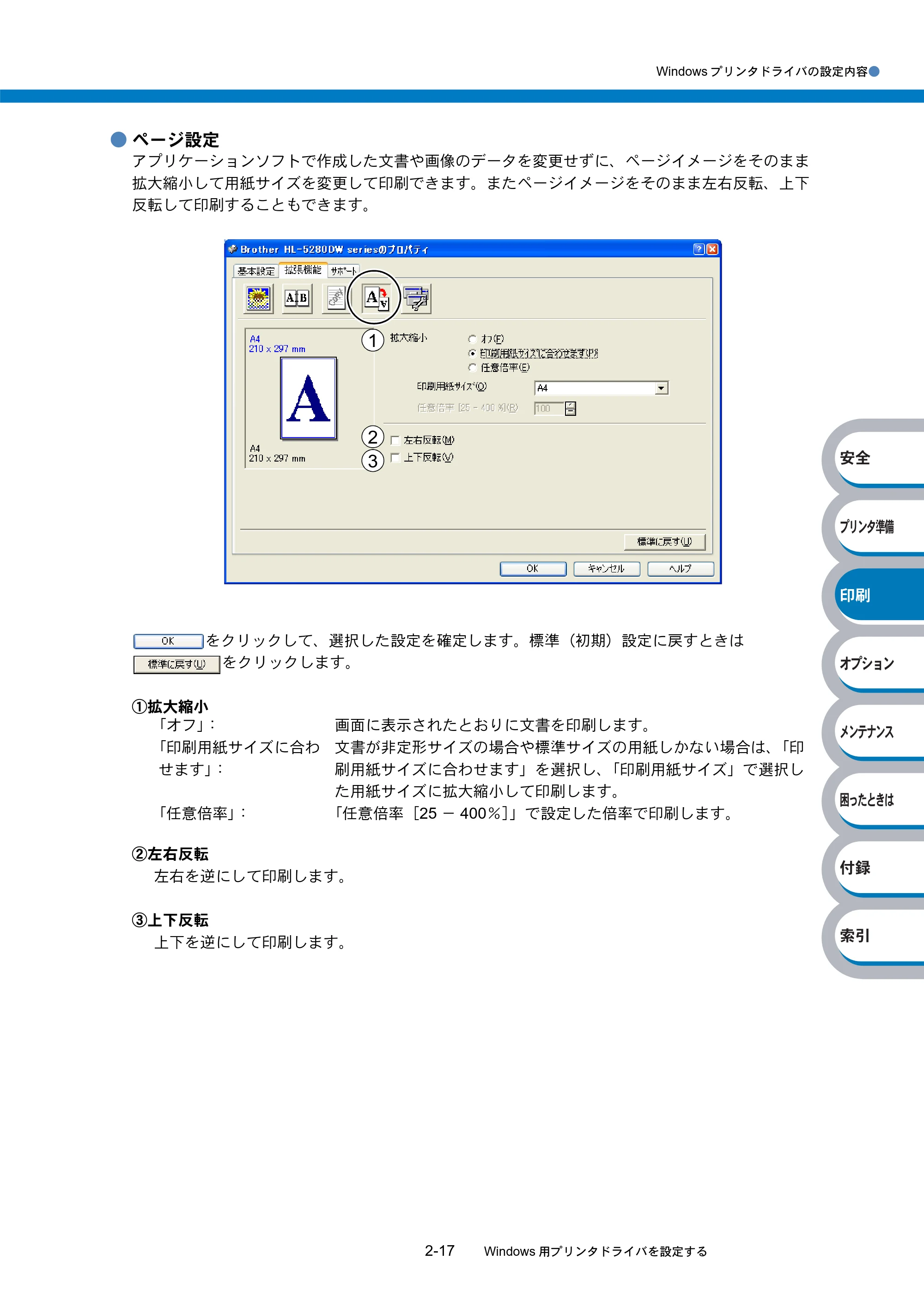
Task: Click the 任意倍率 100 value field
Action: click(x=549, y=408)
